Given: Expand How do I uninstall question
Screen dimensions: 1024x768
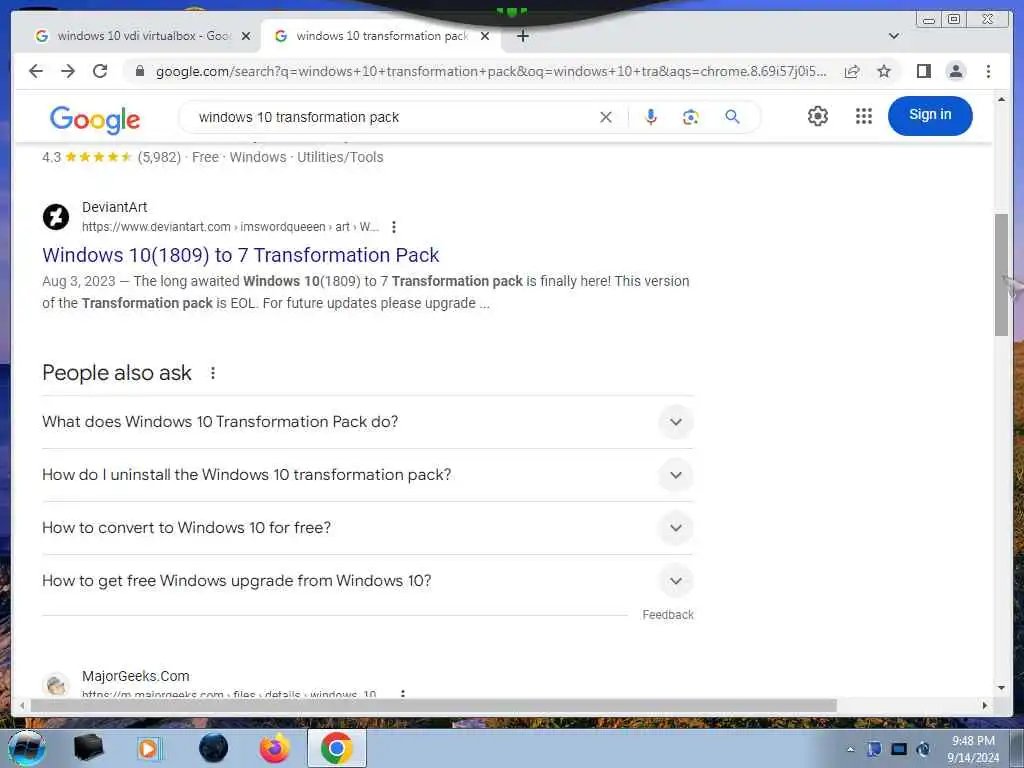Looking at the screenshot, I should (676, 475).
